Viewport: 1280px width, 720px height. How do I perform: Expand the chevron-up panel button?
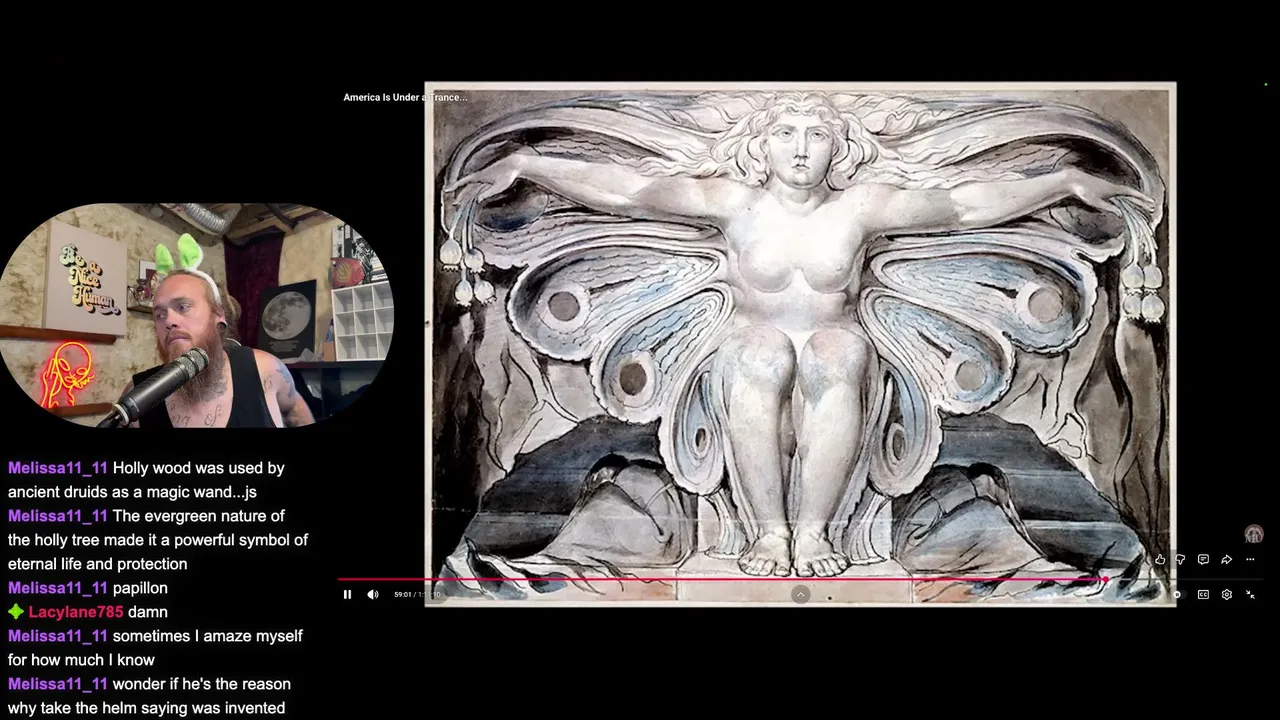pos(800,594)
